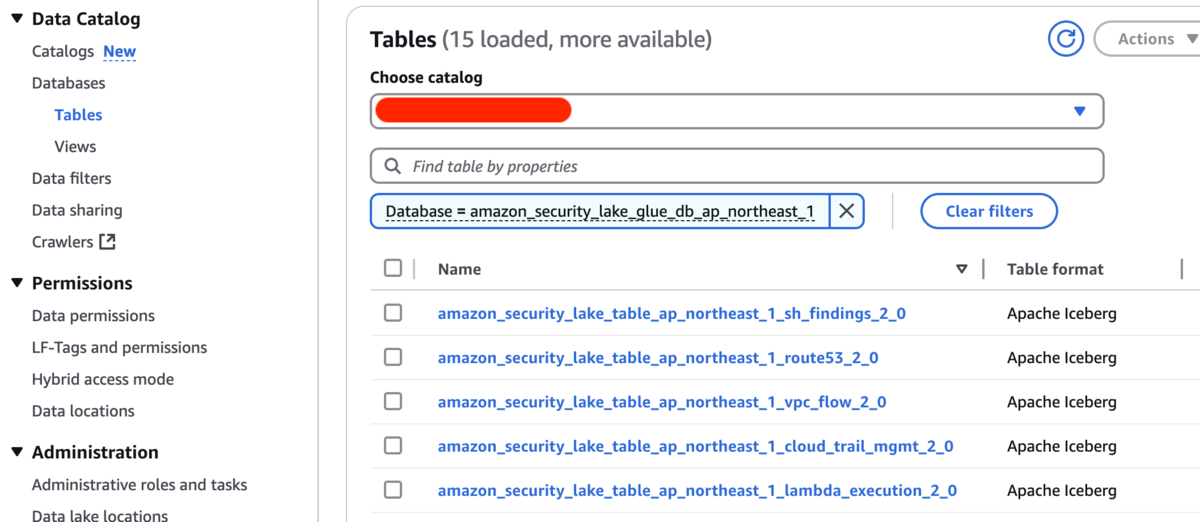
Task: Collapse the Administration section
Action: click(x=16, y=452)
